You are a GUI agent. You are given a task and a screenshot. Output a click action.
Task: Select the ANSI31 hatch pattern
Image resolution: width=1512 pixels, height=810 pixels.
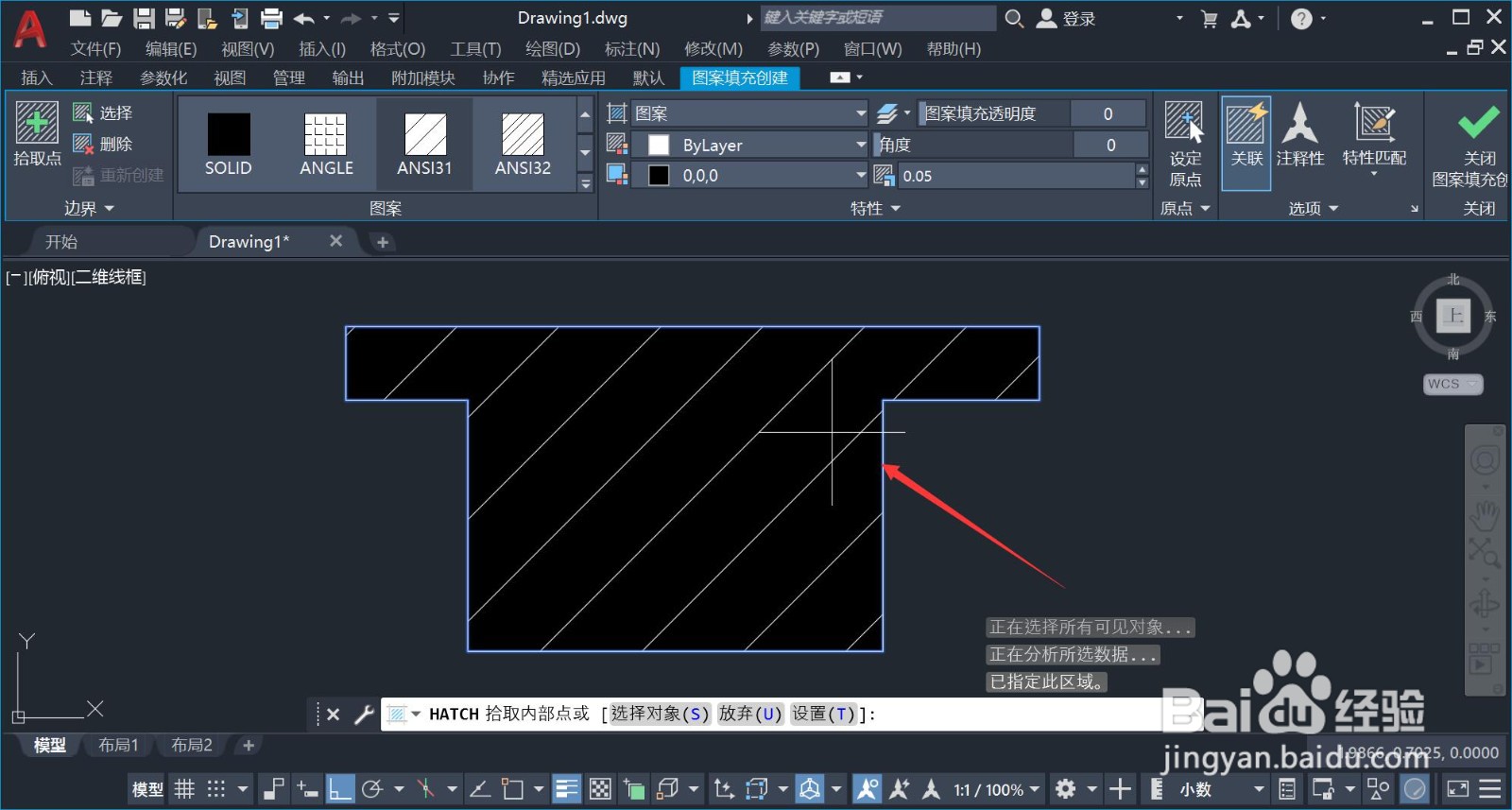point(424,144)
